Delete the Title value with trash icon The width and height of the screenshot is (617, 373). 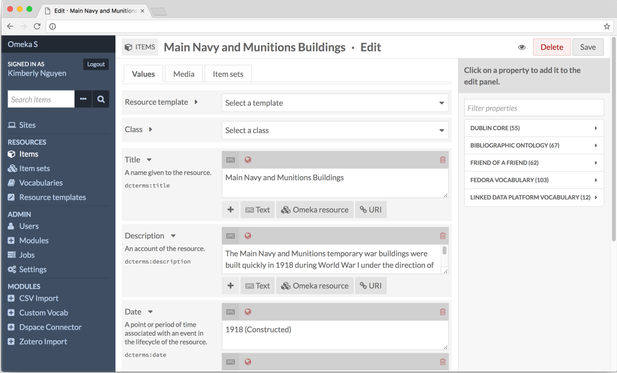pos(442,160)
